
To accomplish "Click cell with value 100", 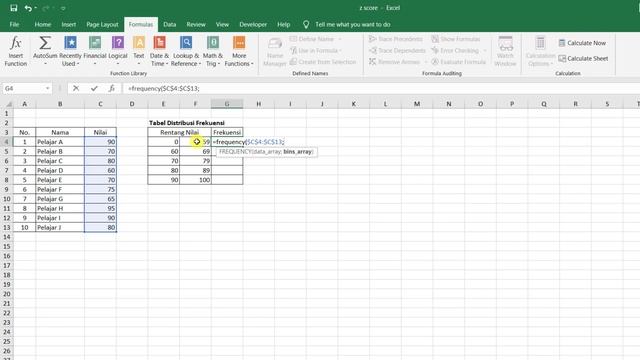I will pyautogui.click(x=195, y=180).
